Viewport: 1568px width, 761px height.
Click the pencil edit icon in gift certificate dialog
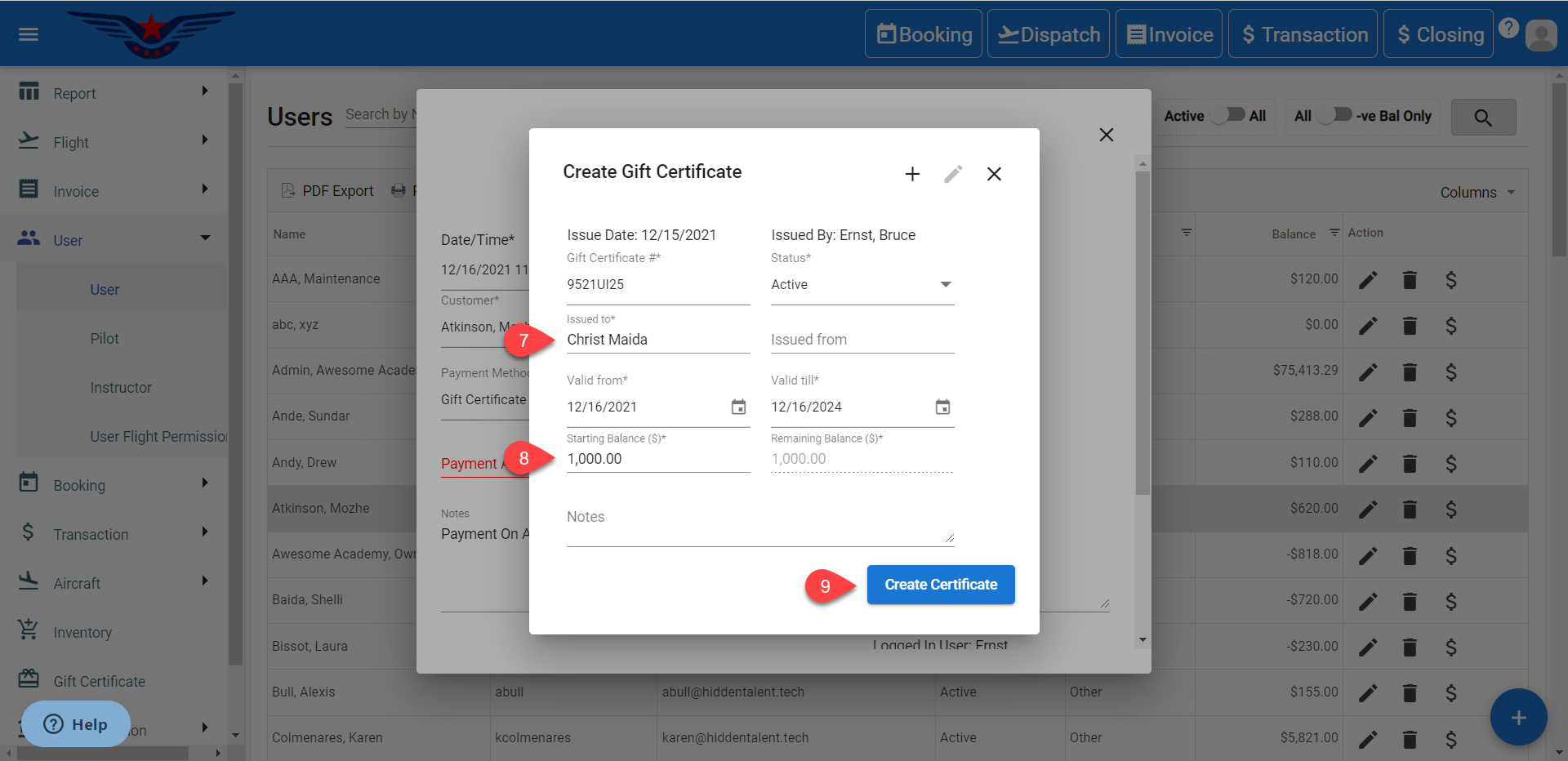pos(953,174)
